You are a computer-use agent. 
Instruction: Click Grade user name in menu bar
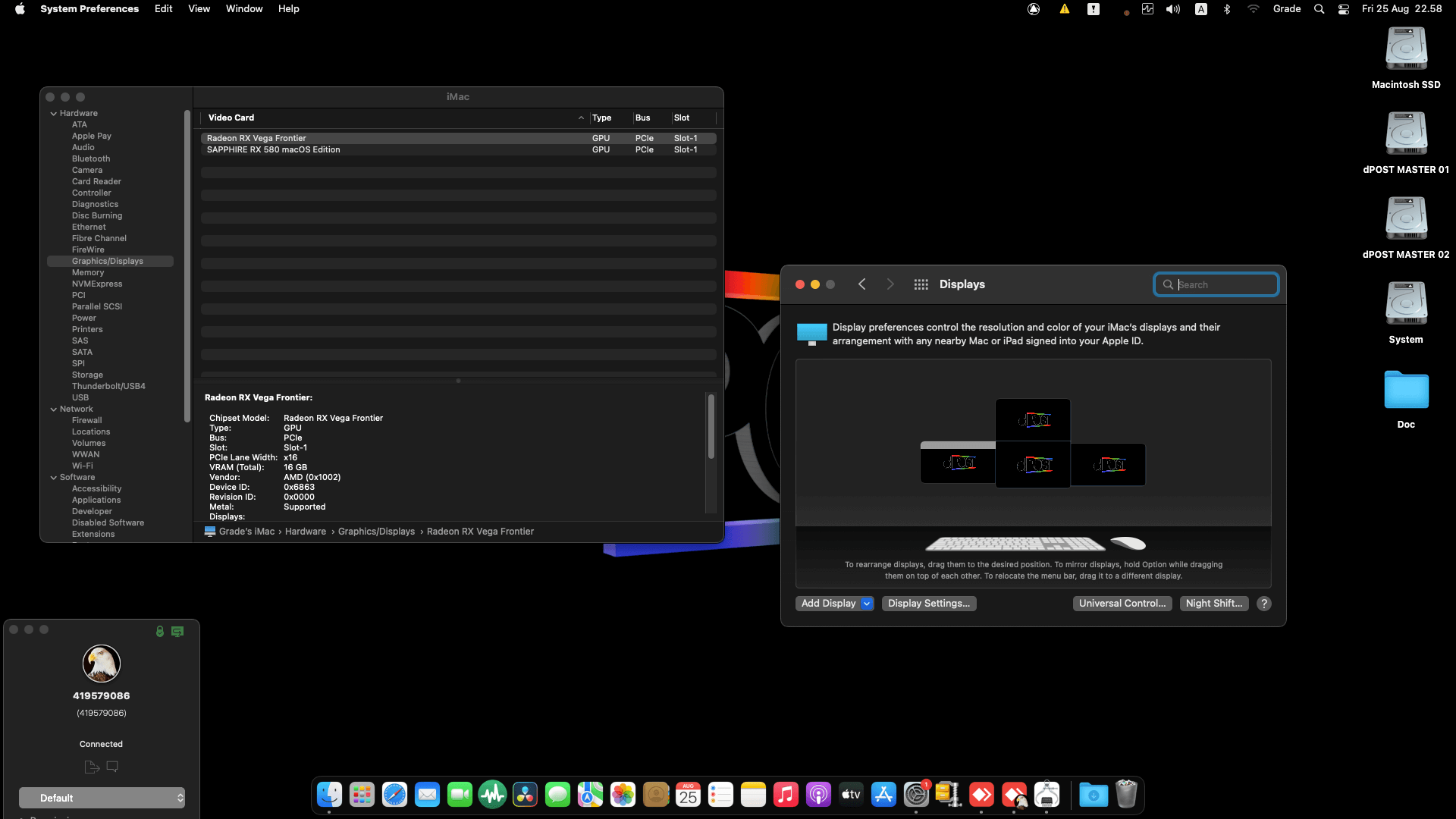point(1287,9)
